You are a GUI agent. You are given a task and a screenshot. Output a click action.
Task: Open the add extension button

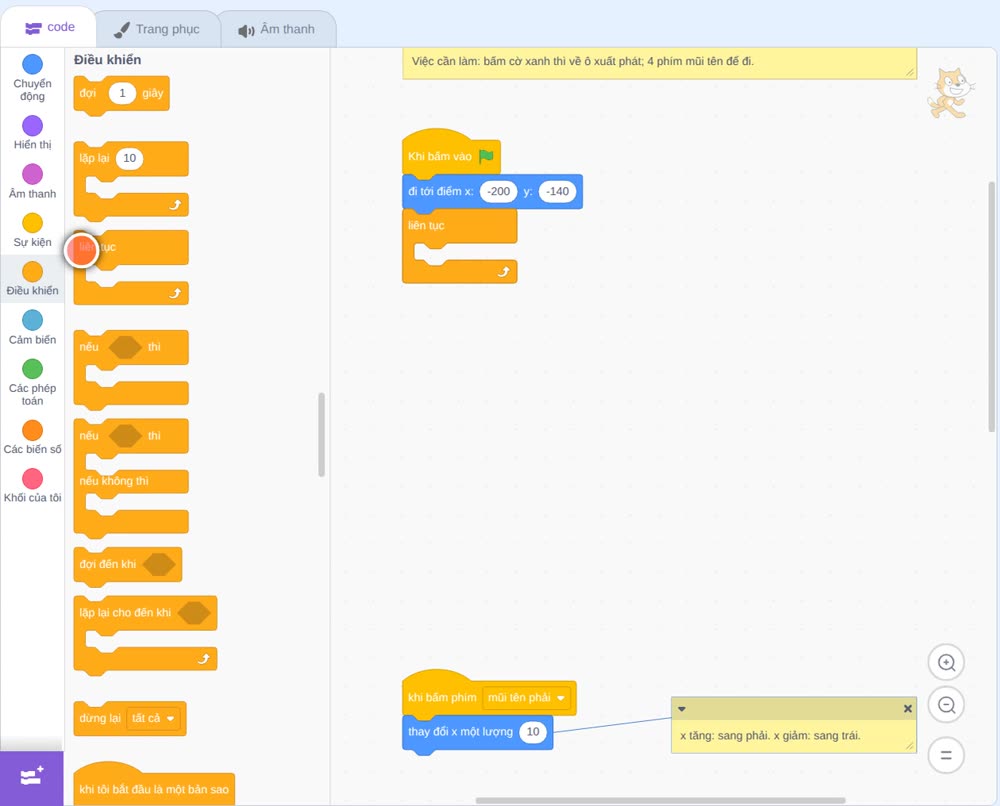pyautogui.click(x=32, y=777)
